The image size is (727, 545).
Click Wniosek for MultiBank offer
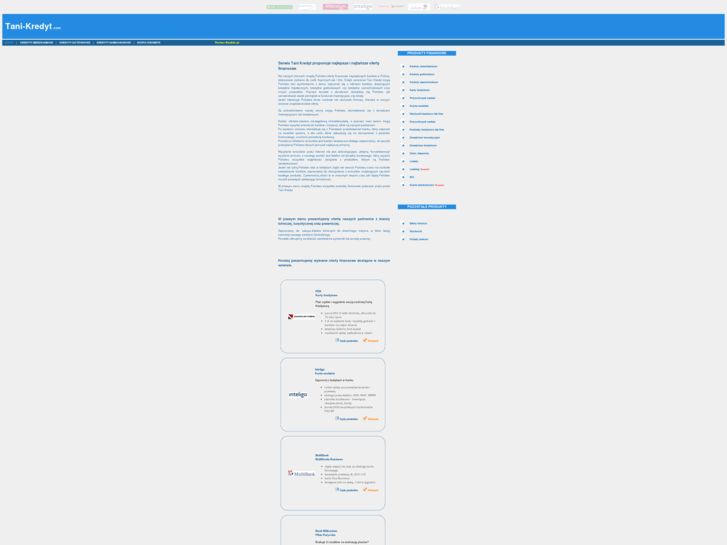point(371,490)
